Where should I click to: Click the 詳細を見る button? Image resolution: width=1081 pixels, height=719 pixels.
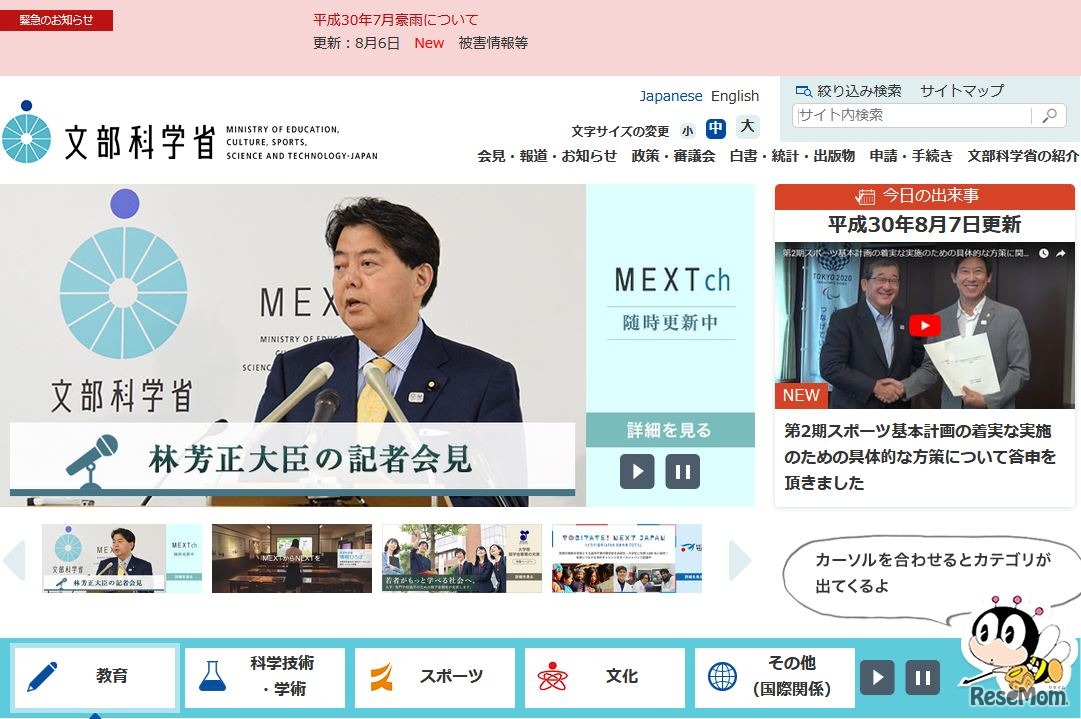(670, 430)
